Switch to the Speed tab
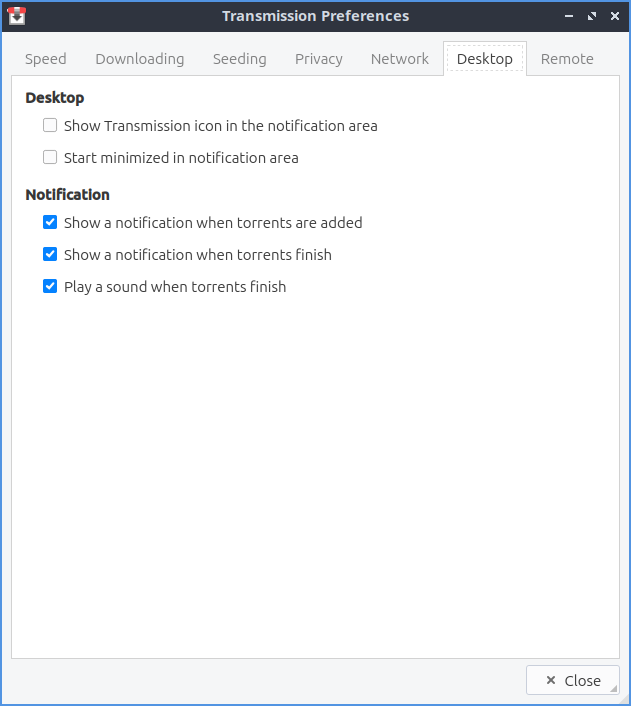The height and width of the screenshot is (706, 631). click(x=45, y=59)
